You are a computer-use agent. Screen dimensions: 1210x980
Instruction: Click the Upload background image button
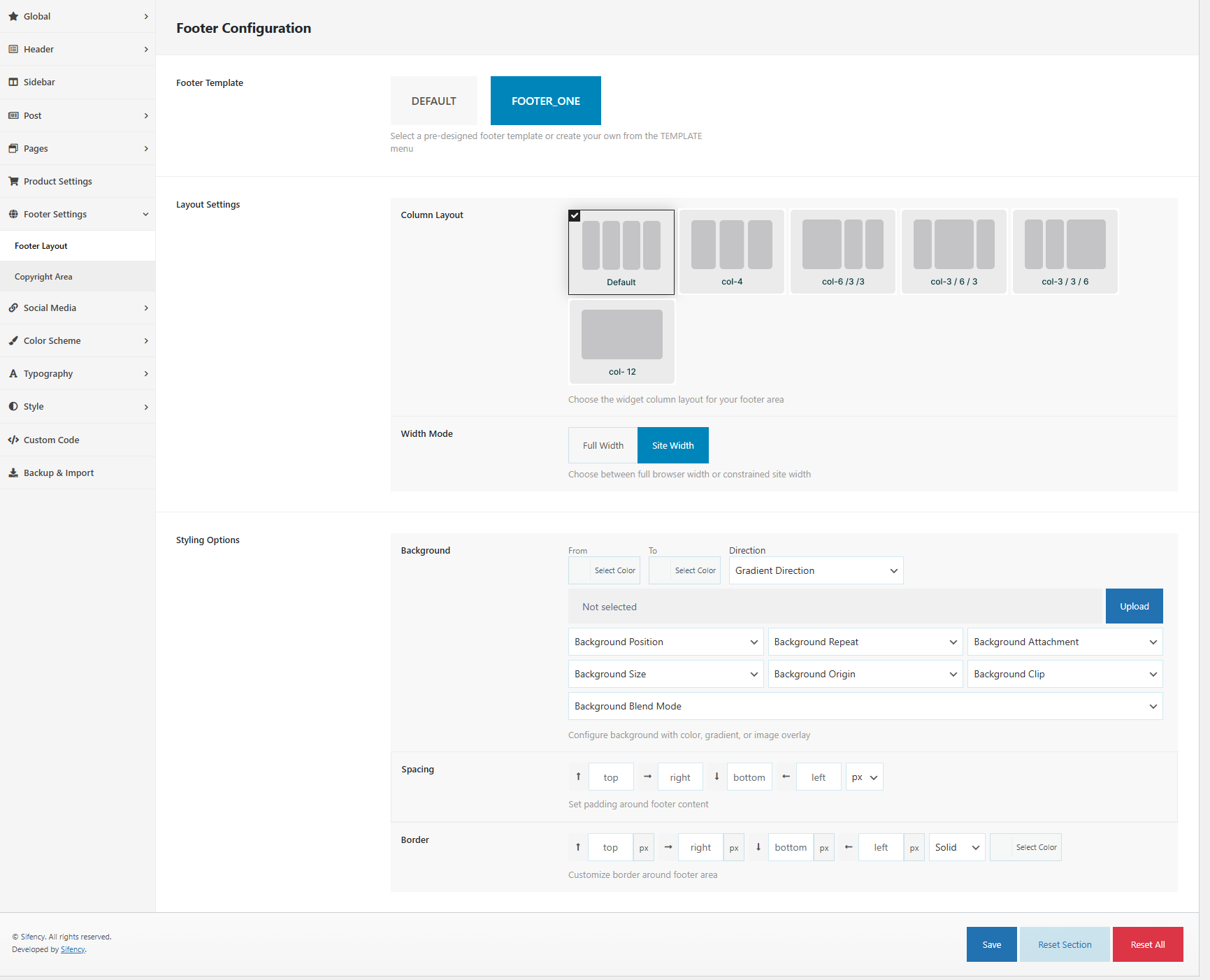(x=1133, y=606)
